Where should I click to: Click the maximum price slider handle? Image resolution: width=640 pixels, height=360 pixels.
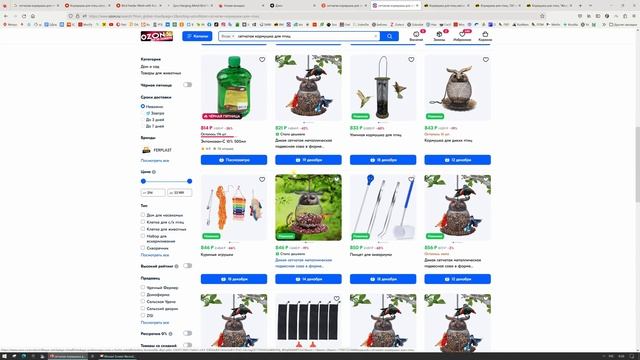coord(189,181)
